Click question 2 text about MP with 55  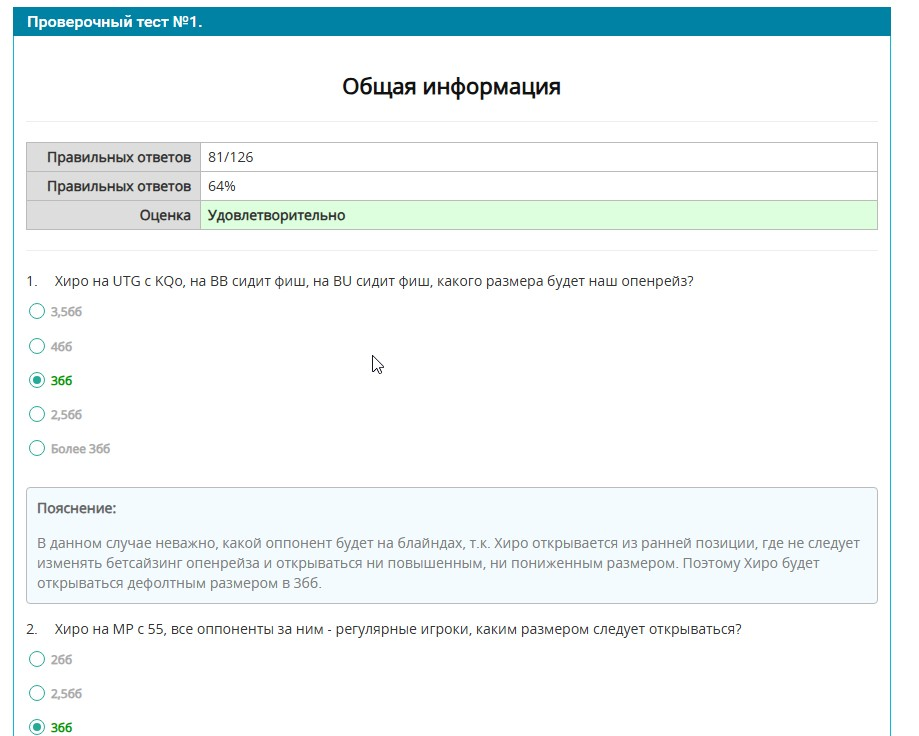(398, 629)
